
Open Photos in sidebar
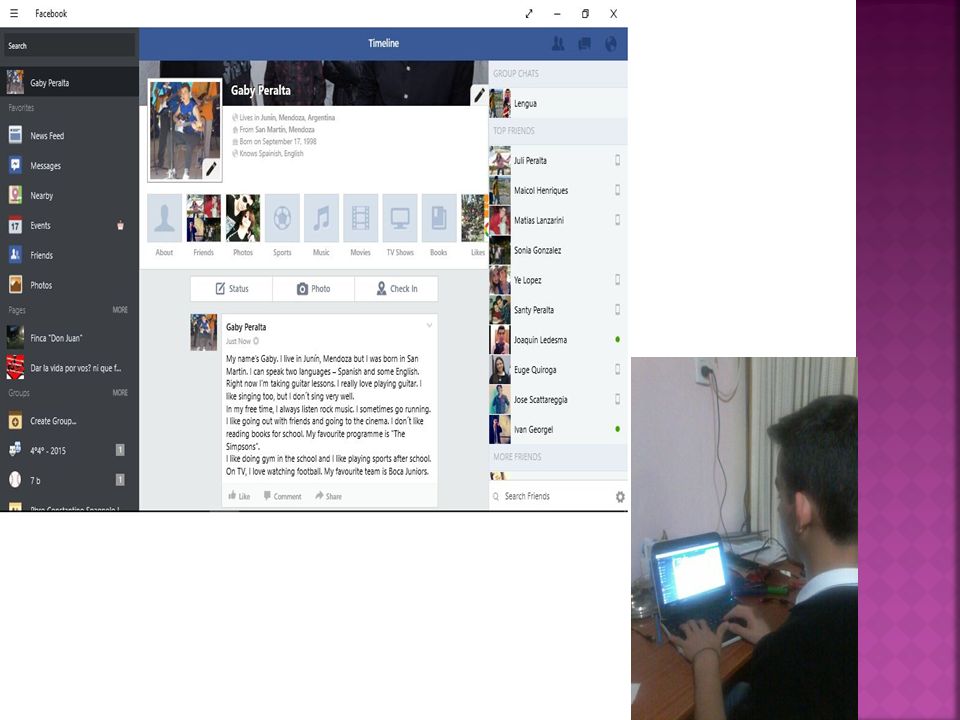(x=69, y=285)
